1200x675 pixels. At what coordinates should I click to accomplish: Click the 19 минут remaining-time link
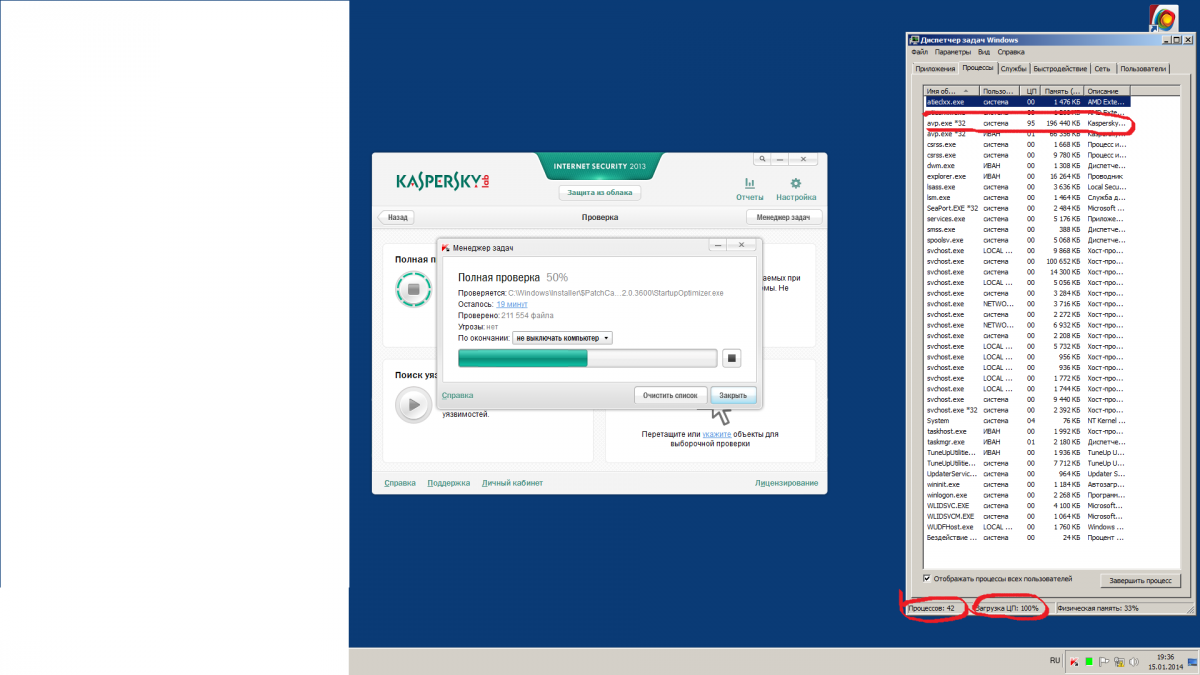click(x=512, y=304)
